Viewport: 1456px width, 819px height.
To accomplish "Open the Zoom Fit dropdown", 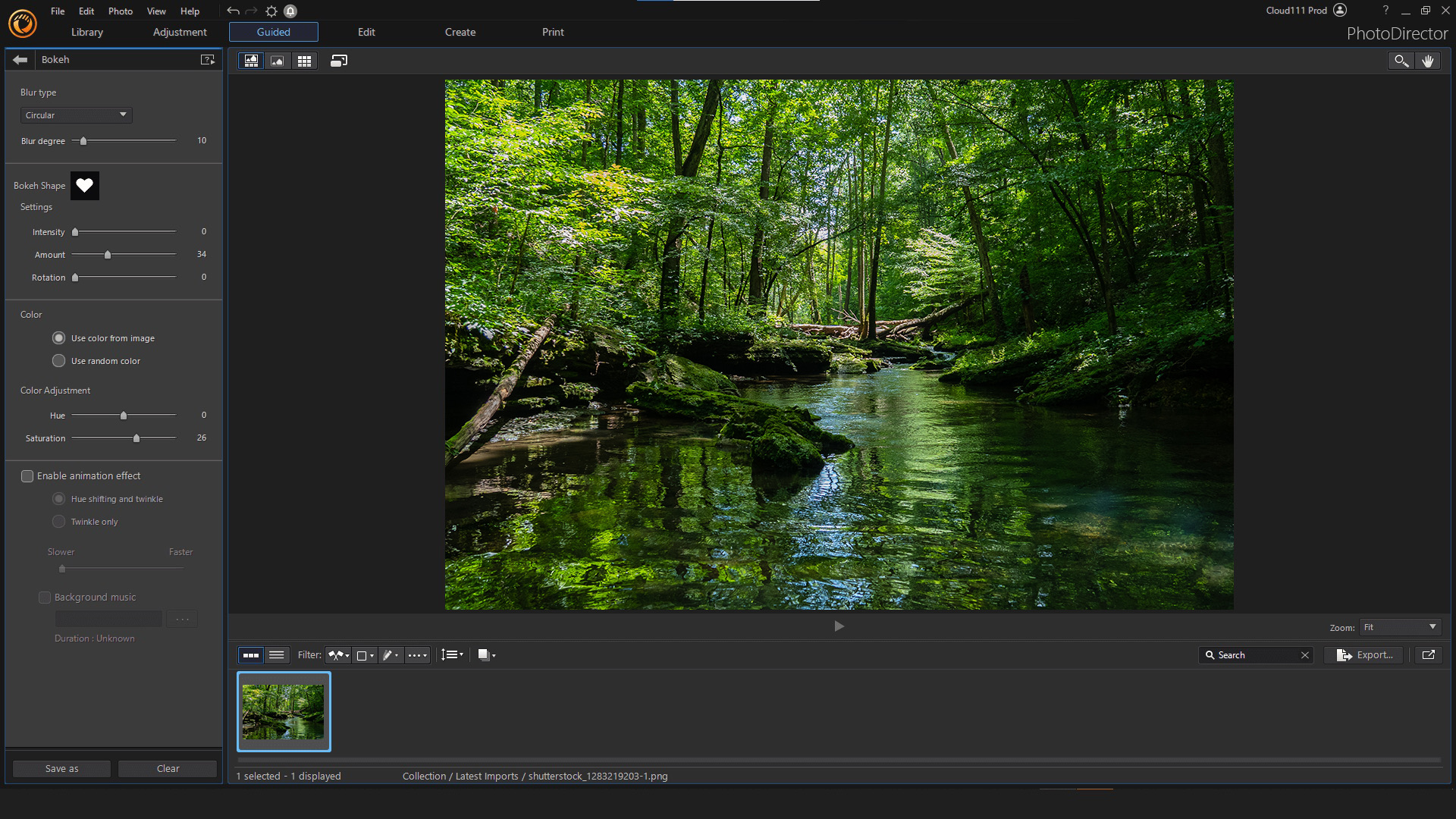I will (x=1400, y=627).
